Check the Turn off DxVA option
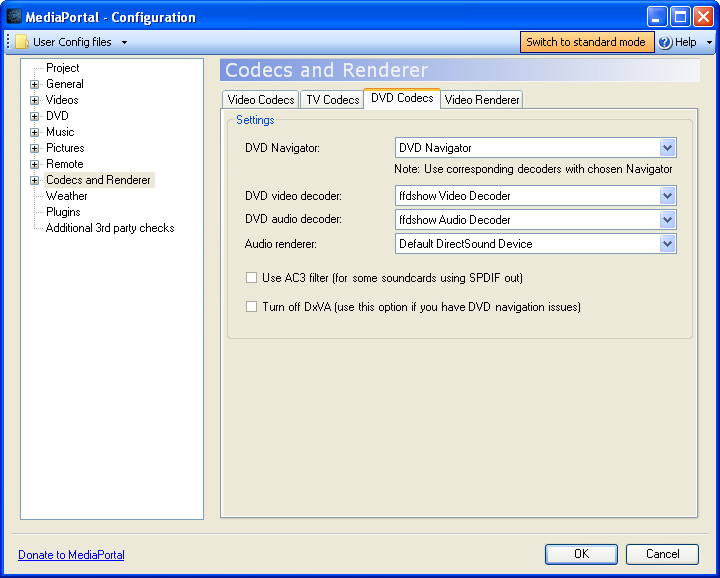 pyautogui.click(x=252, y=307)
